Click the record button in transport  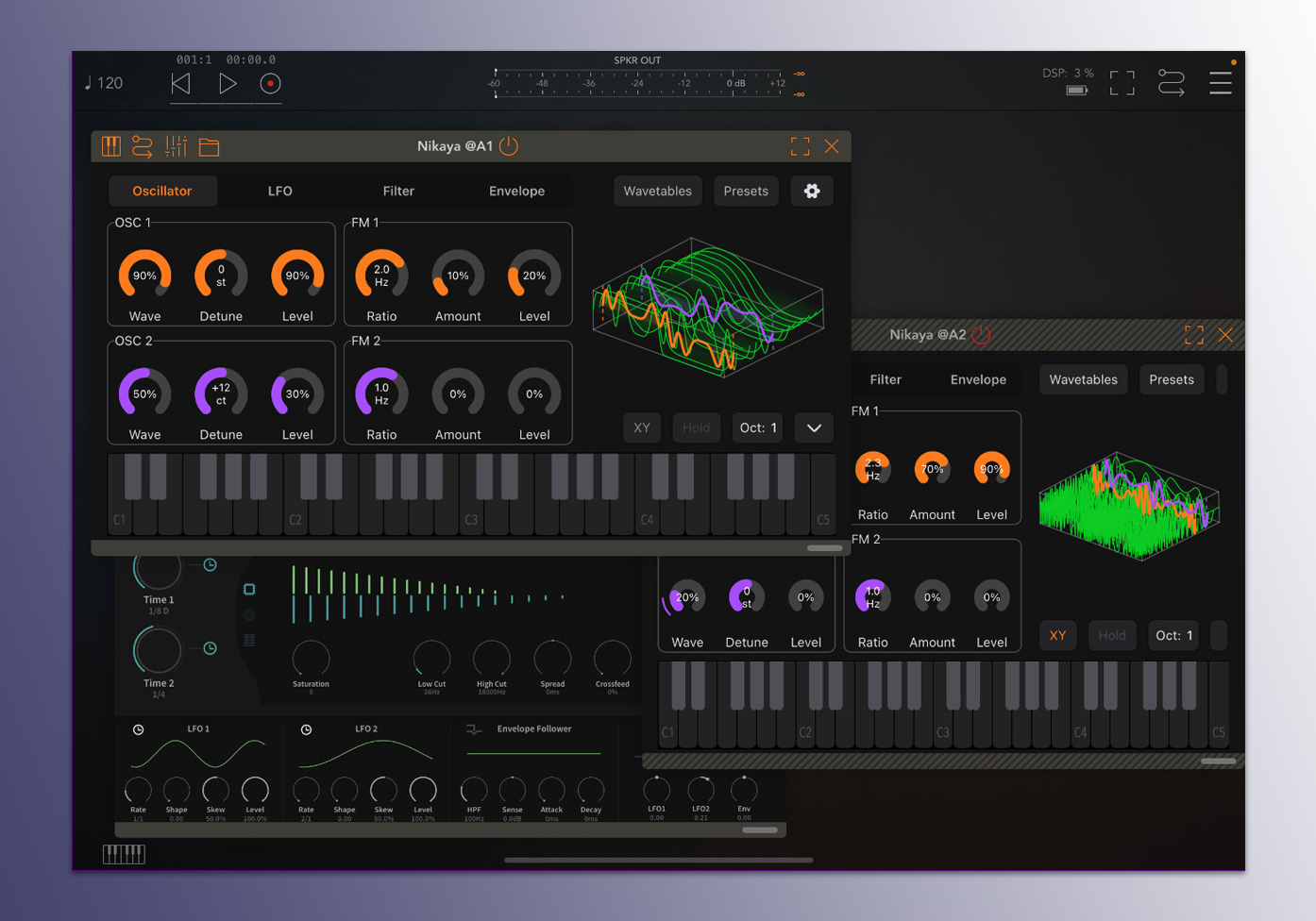click(270, 84)
